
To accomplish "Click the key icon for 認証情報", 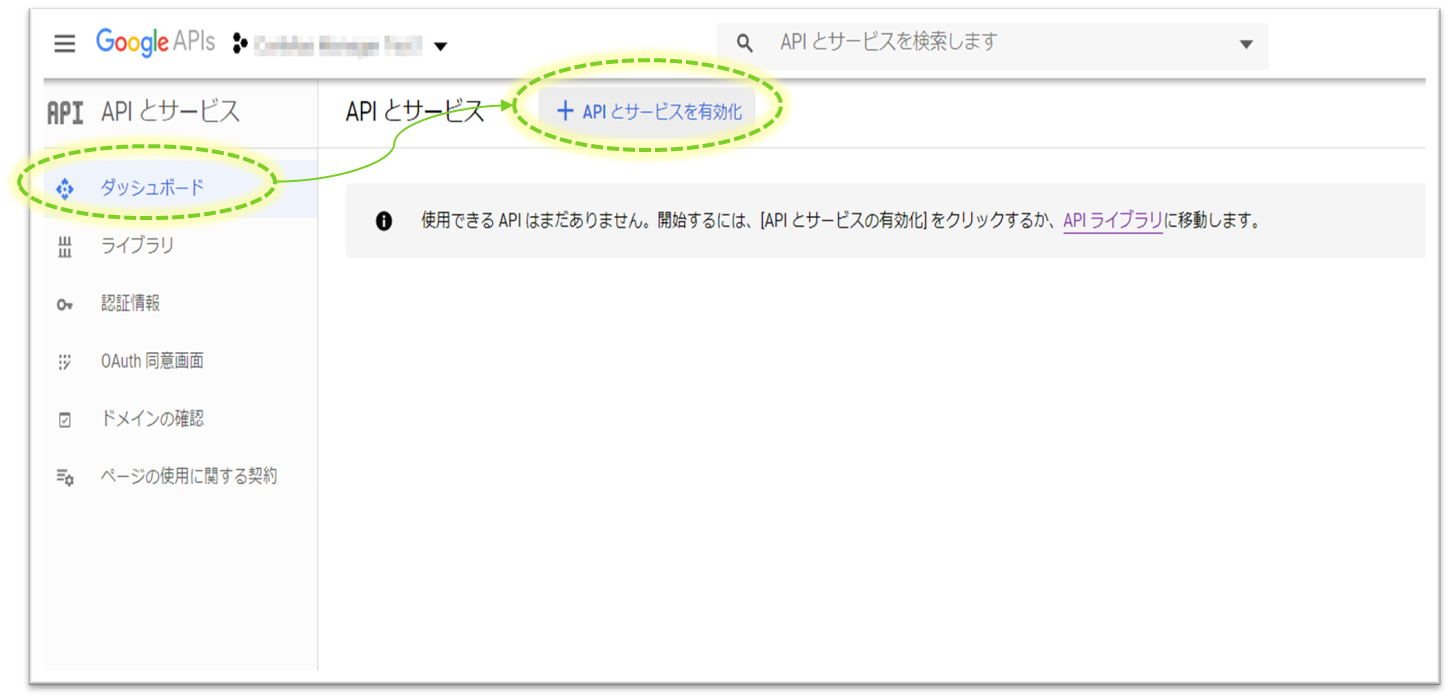I will point(65,305).
